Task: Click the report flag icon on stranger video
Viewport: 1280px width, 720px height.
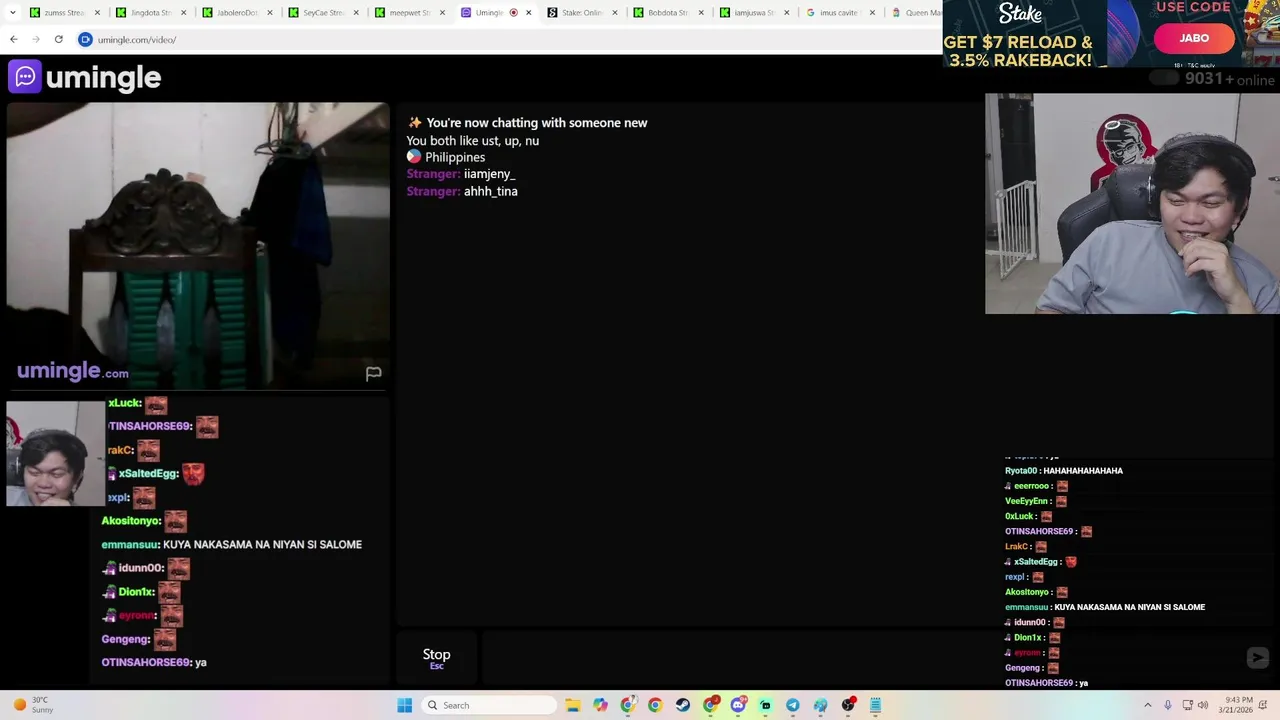Action: point(373,373)
